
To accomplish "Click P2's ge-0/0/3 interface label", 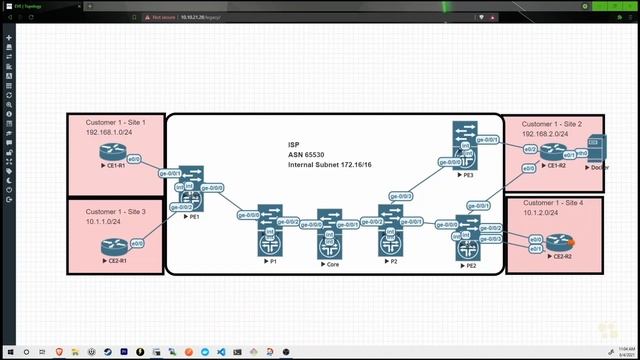I will coord(401,196).
